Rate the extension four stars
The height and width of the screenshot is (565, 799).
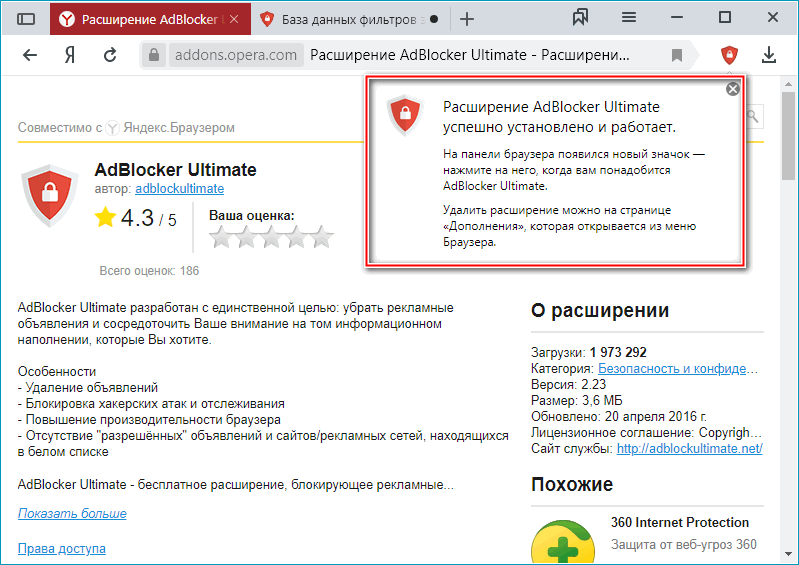(x=297, y=237)
